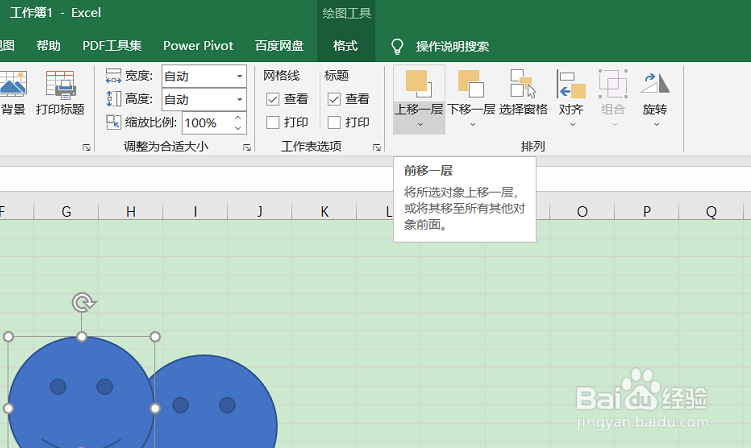This screenshot has height=448, width=751.
Task: Click the height (高度) icon
Action: point(114,99)
